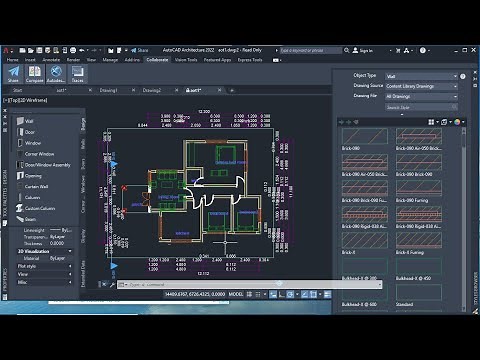Select the Brick-090 Furring wall style thumbnail

pos(419,189)
